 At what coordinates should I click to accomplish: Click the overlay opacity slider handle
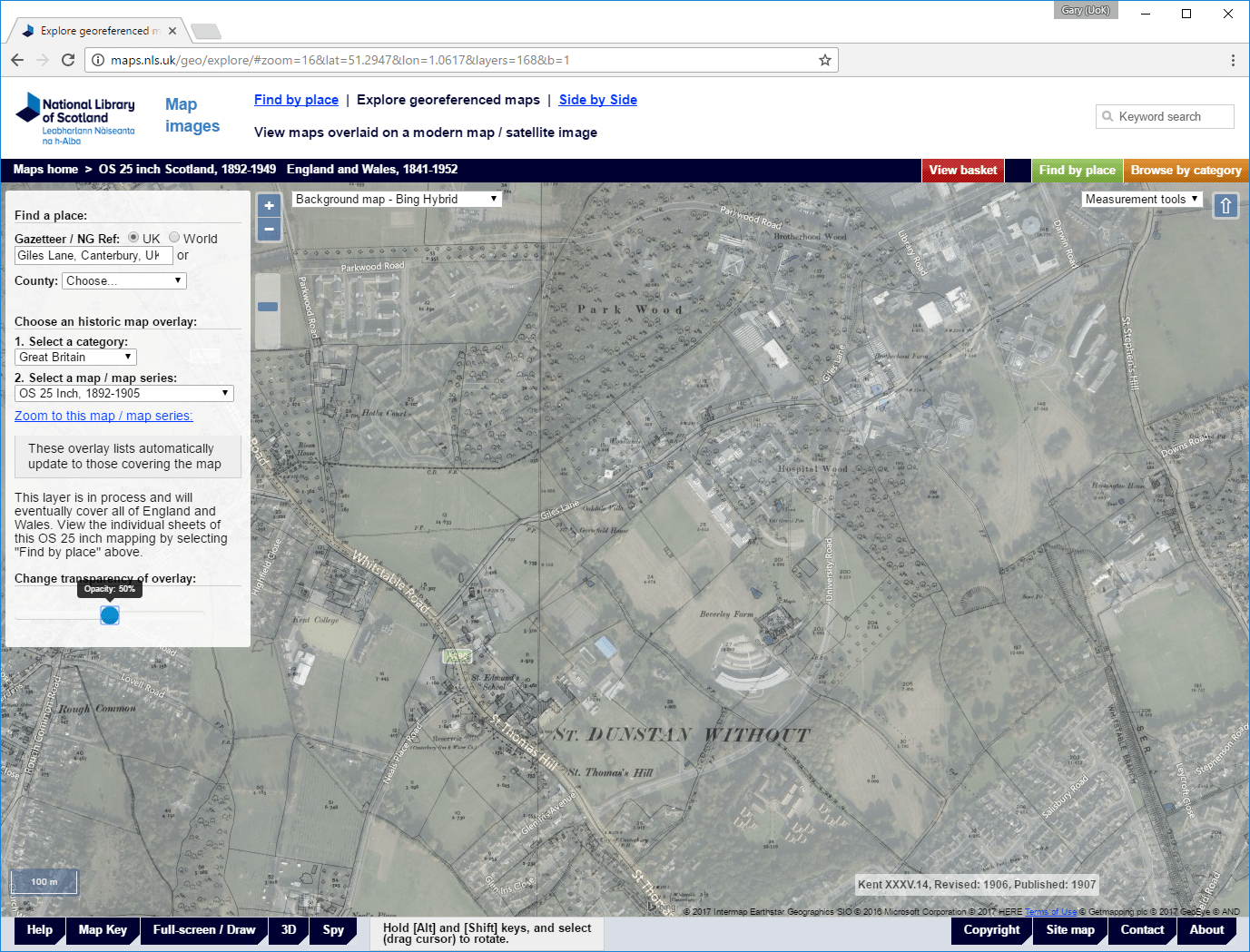110,615
